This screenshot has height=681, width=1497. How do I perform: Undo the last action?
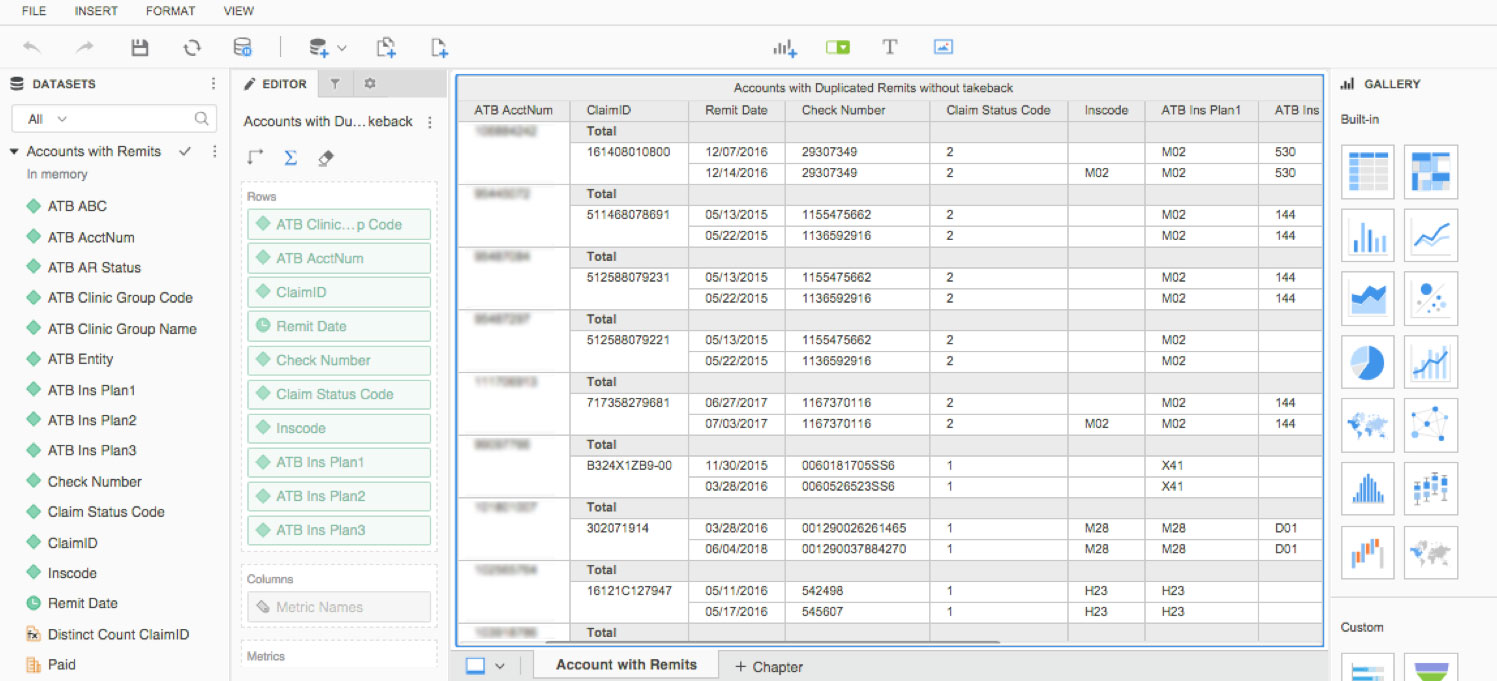pos(31,47)
